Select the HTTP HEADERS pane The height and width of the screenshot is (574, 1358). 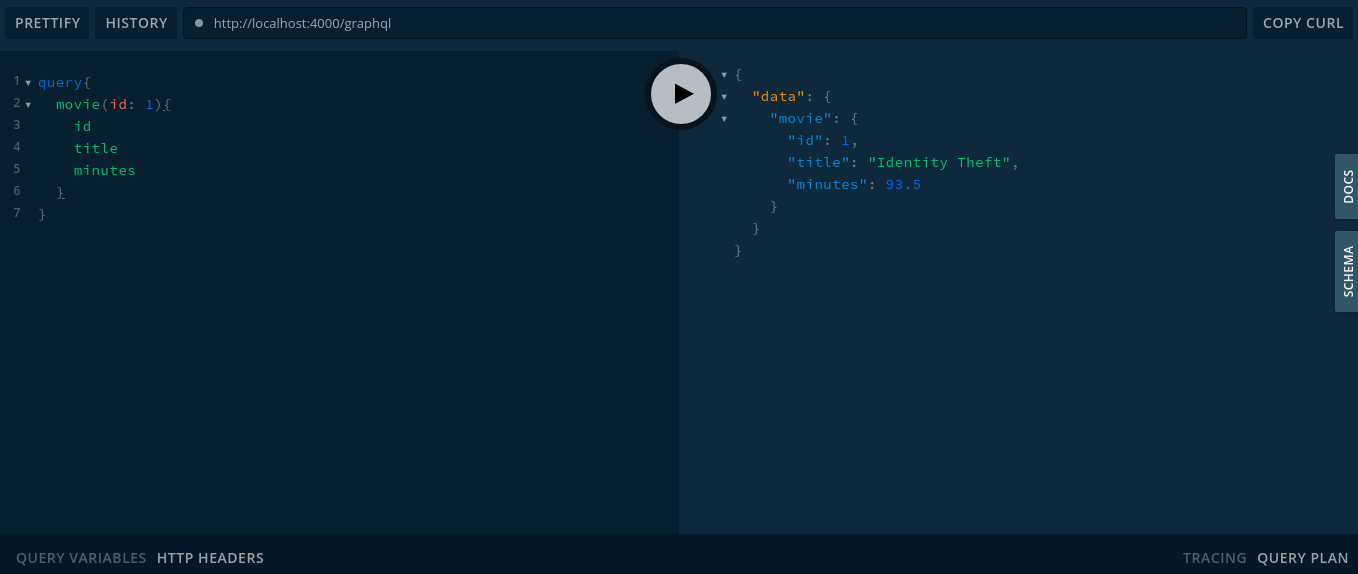pyautogui.click(x=210, y=558)
